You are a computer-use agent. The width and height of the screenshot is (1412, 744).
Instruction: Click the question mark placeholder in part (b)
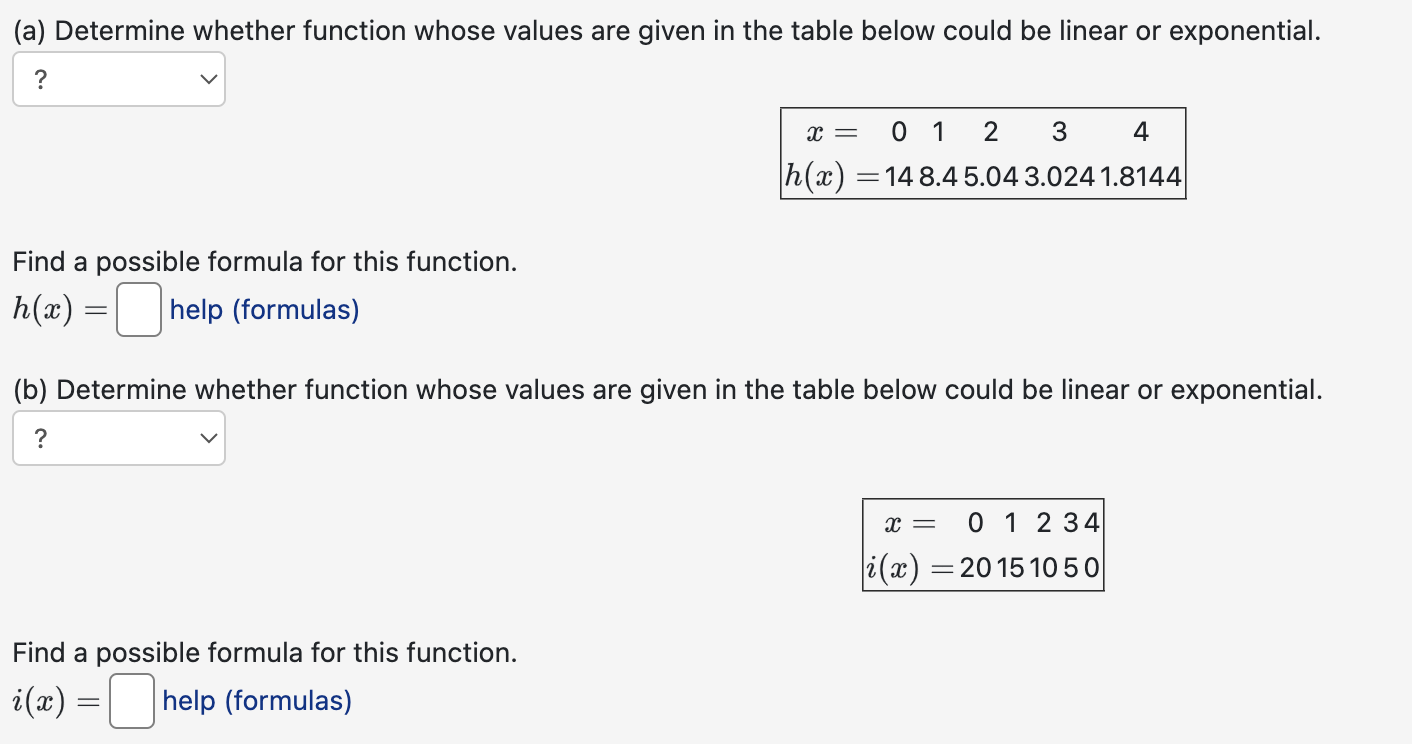pos(40,438)
